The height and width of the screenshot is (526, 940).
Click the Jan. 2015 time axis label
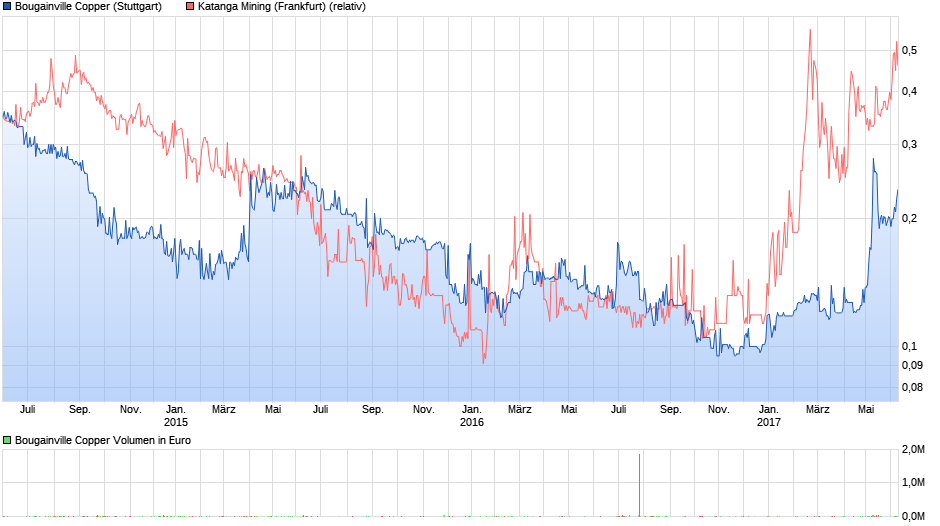[x=176, y=416]
